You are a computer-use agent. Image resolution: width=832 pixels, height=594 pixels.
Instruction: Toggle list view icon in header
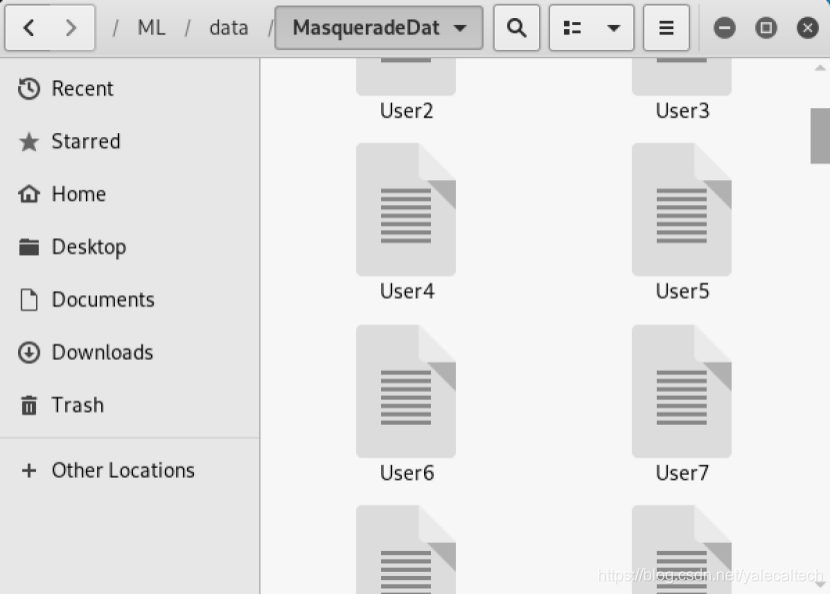[x=572, y=28]
